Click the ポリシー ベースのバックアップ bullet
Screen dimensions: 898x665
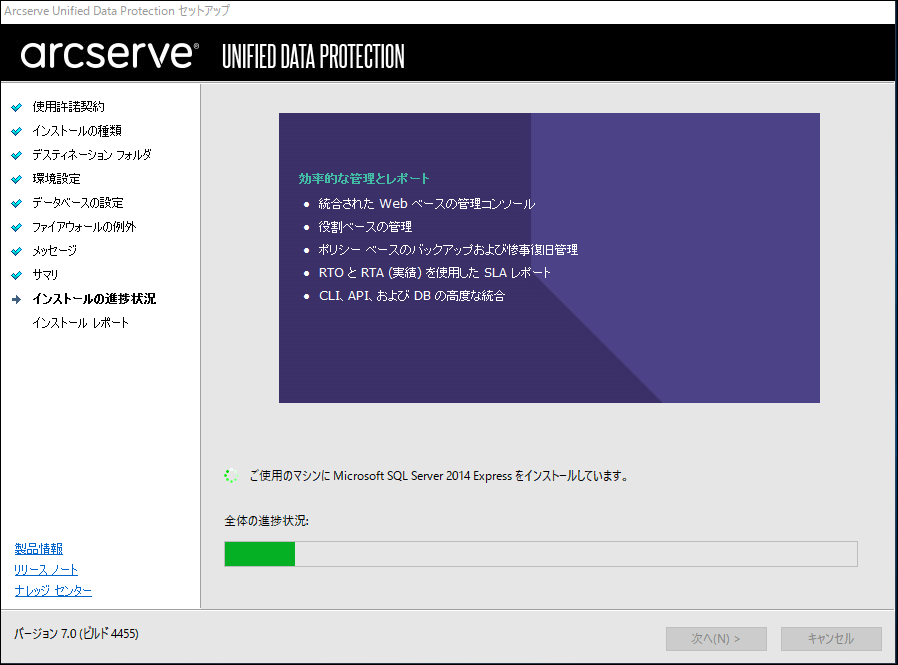click(448, 250)
